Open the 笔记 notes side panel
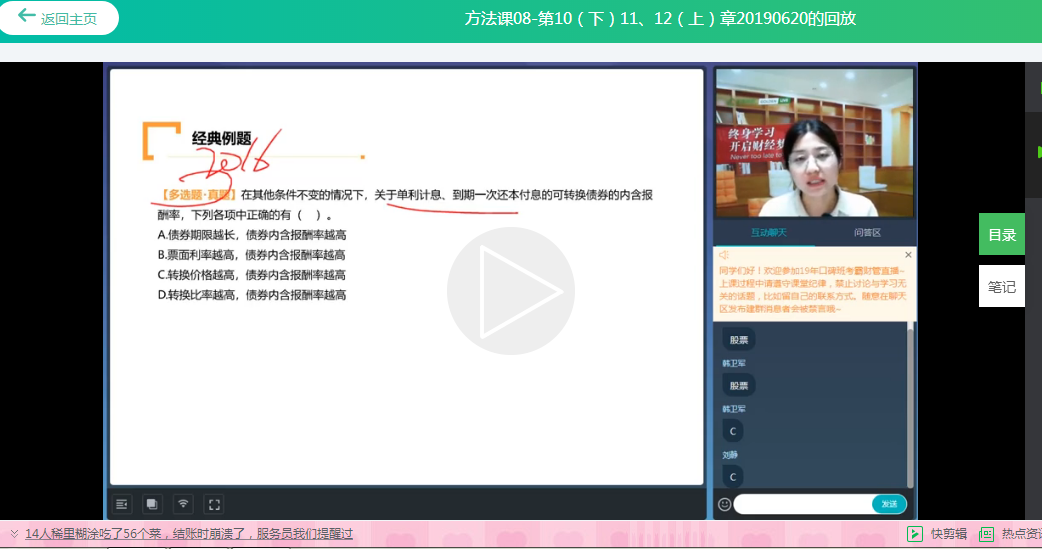 tap(1001, 287)
